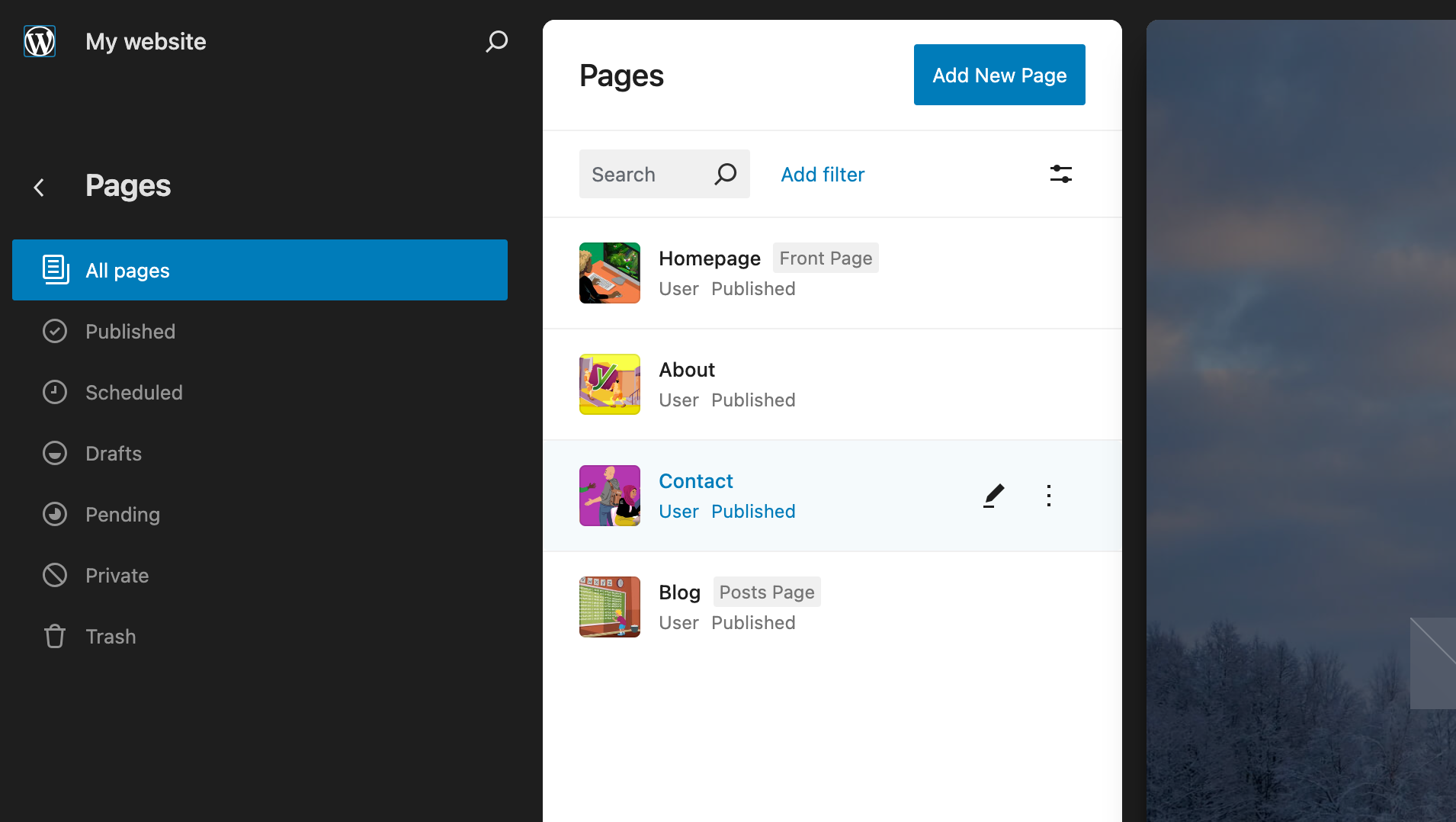Open the Contact row actions menu
The width and height of the screenshot is (1456, 822).
tap(1049, 496)
